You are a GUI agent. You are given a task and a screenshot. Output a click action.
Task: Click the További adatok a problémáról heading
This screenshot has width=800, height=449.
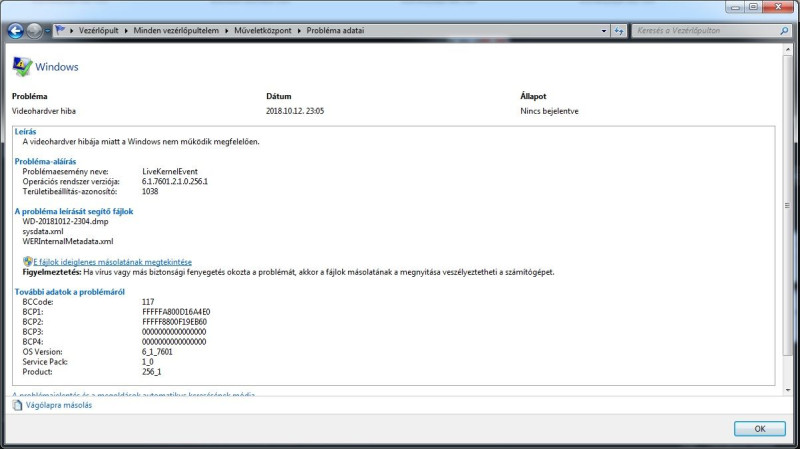[70, 292]
